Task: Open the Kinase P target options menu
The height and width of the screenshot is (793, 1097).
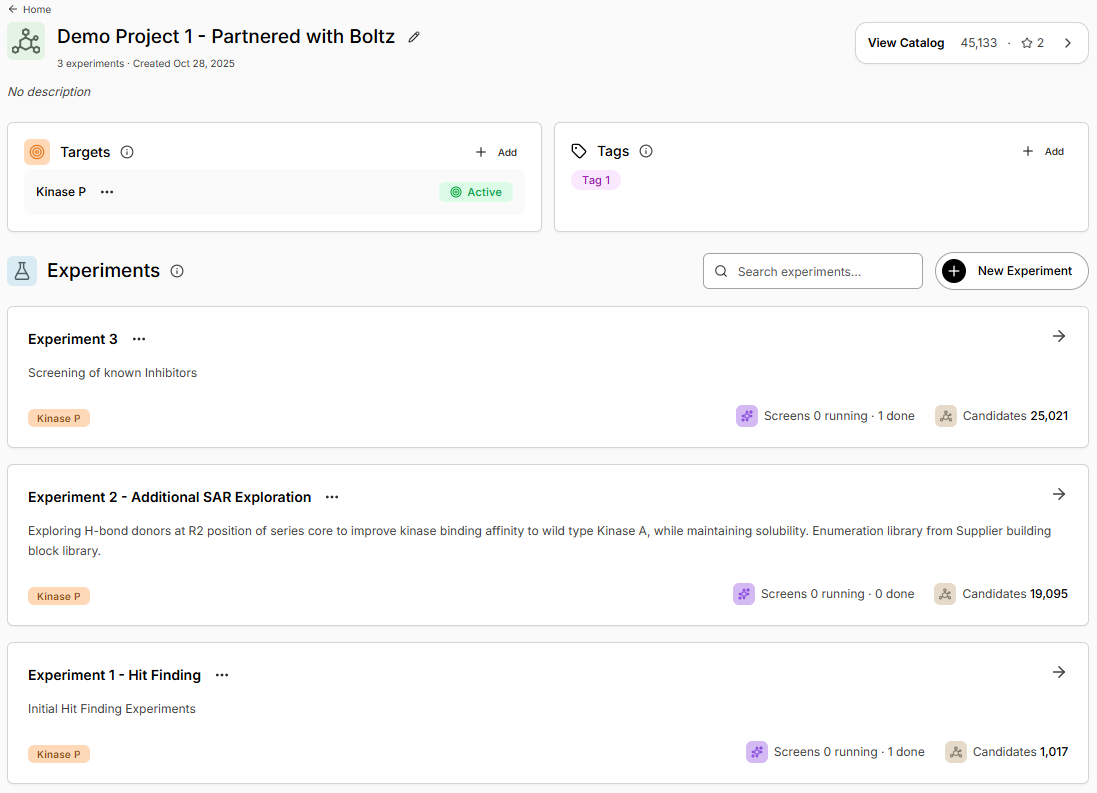Action: 106,192
